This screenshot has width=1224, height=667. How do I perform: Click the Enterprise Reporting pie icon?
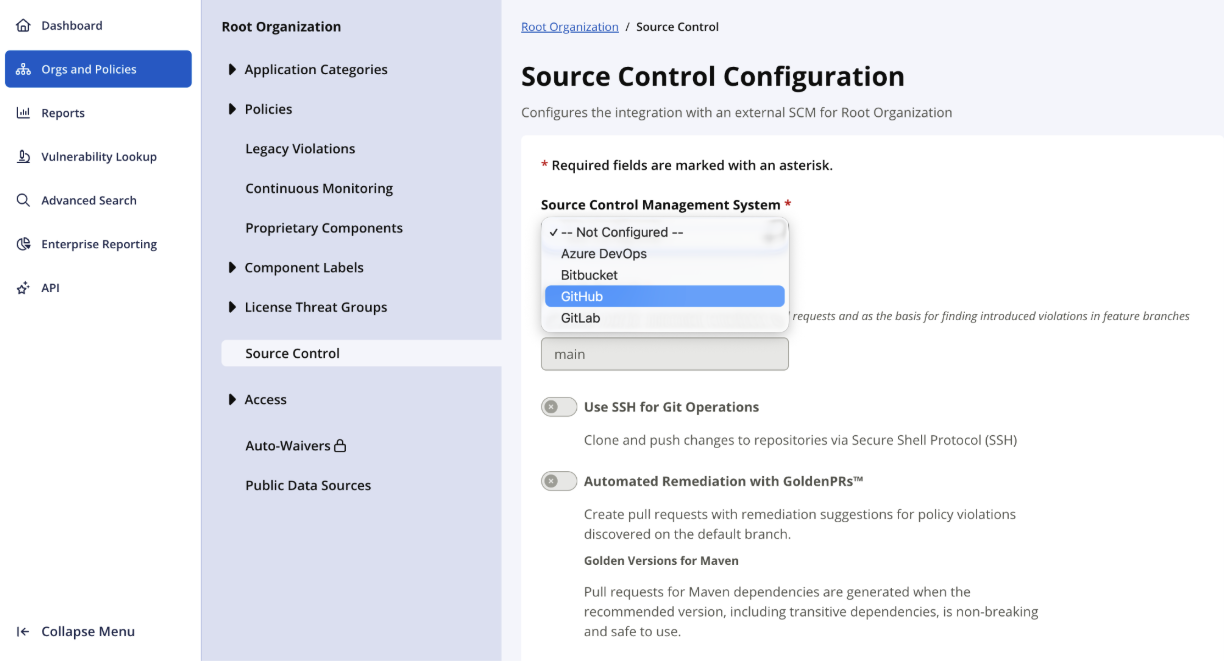pos(23,244)
